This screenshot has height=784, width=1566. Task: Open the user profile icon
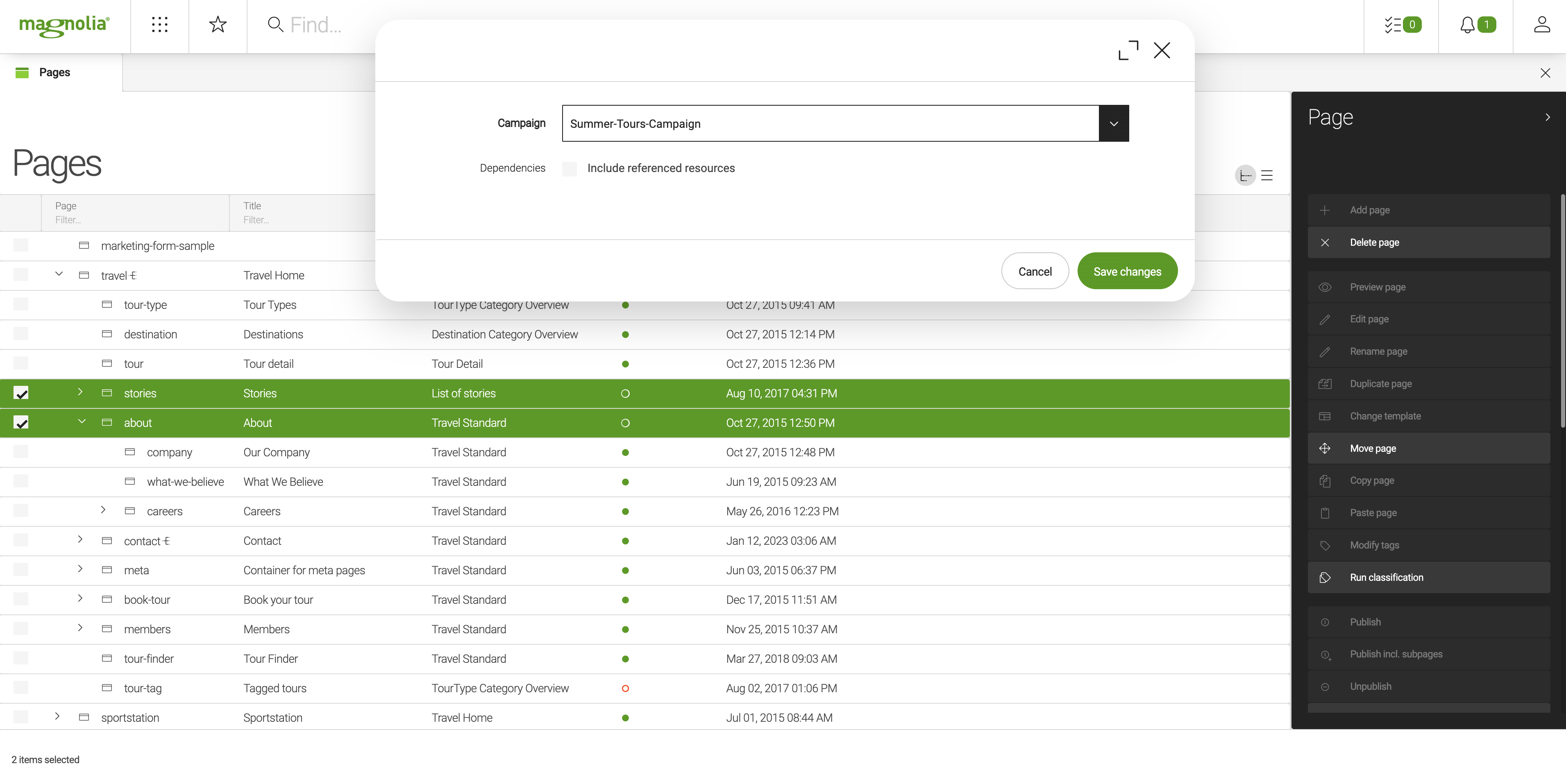(1542, 24)
